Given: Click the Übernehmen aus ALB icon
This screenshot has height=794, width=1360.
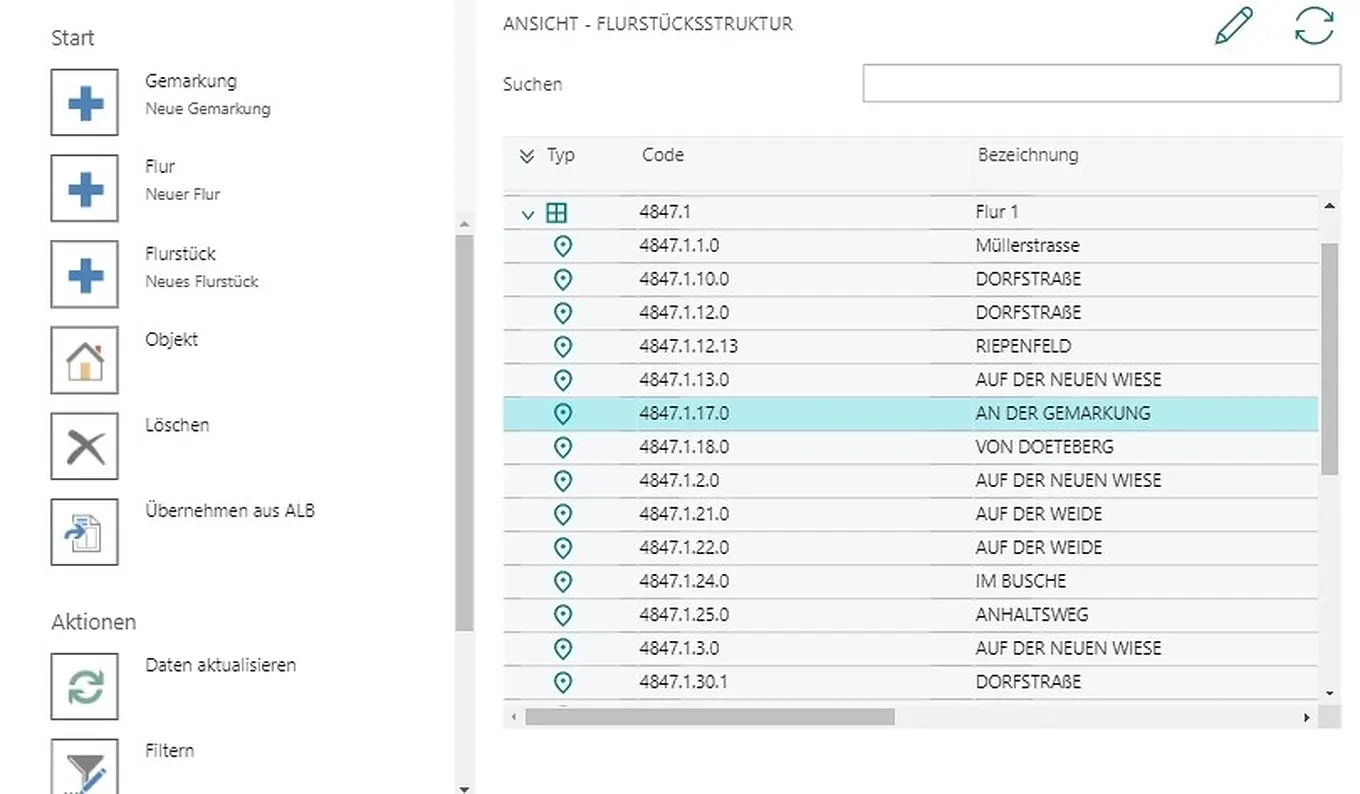Looking at the screenshot, I should coord(85,532).
